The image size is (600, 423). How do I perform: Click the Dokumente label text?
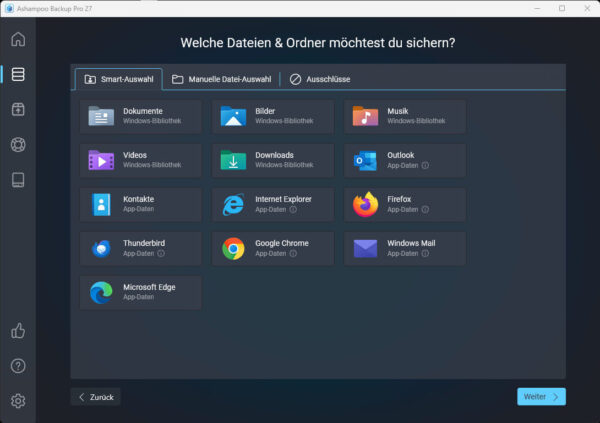click(143, 111)
